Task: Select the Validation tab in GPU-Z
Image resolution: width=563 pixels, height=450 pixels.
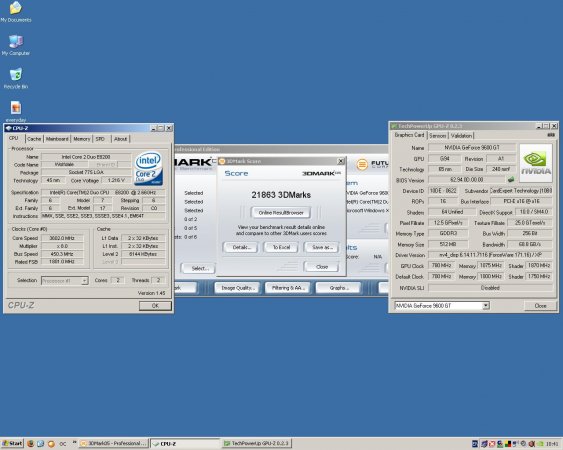Action: [x=461, y=136]
